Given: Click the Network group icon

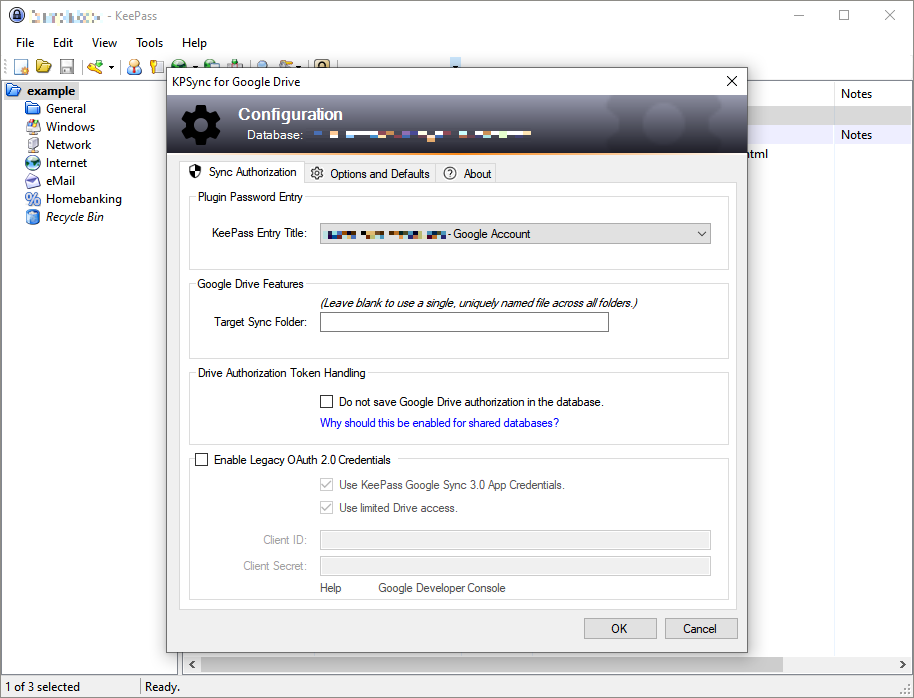Looking at the screenshot, I should 33,145.
